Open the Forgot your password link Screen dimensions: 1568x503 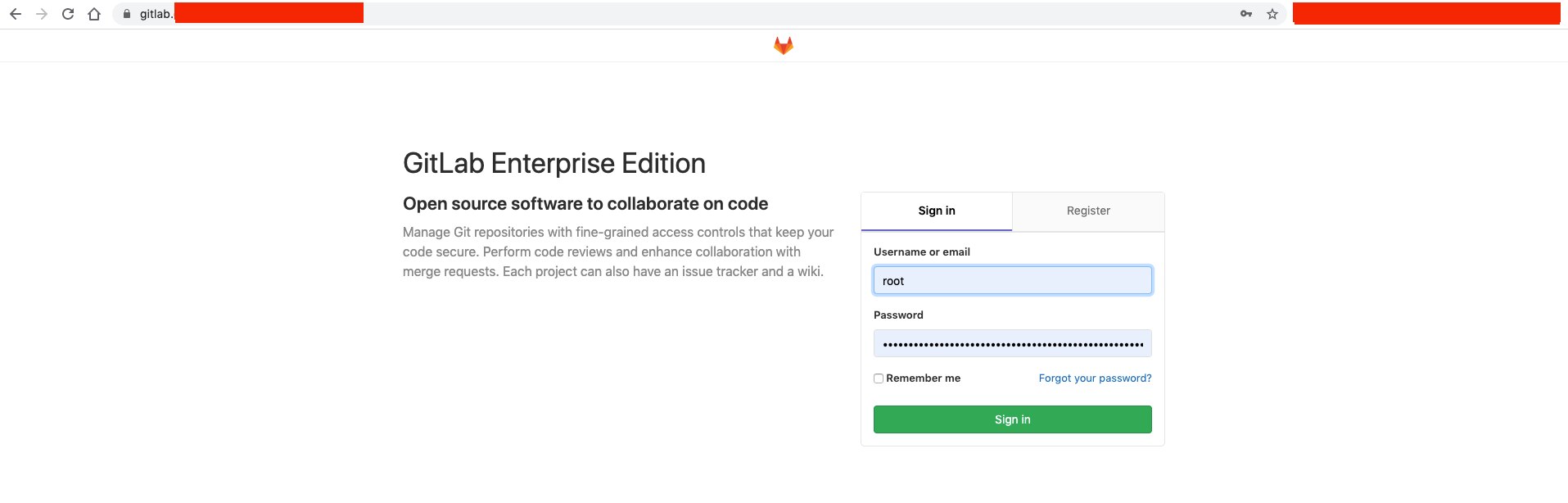coord(1095,378)
